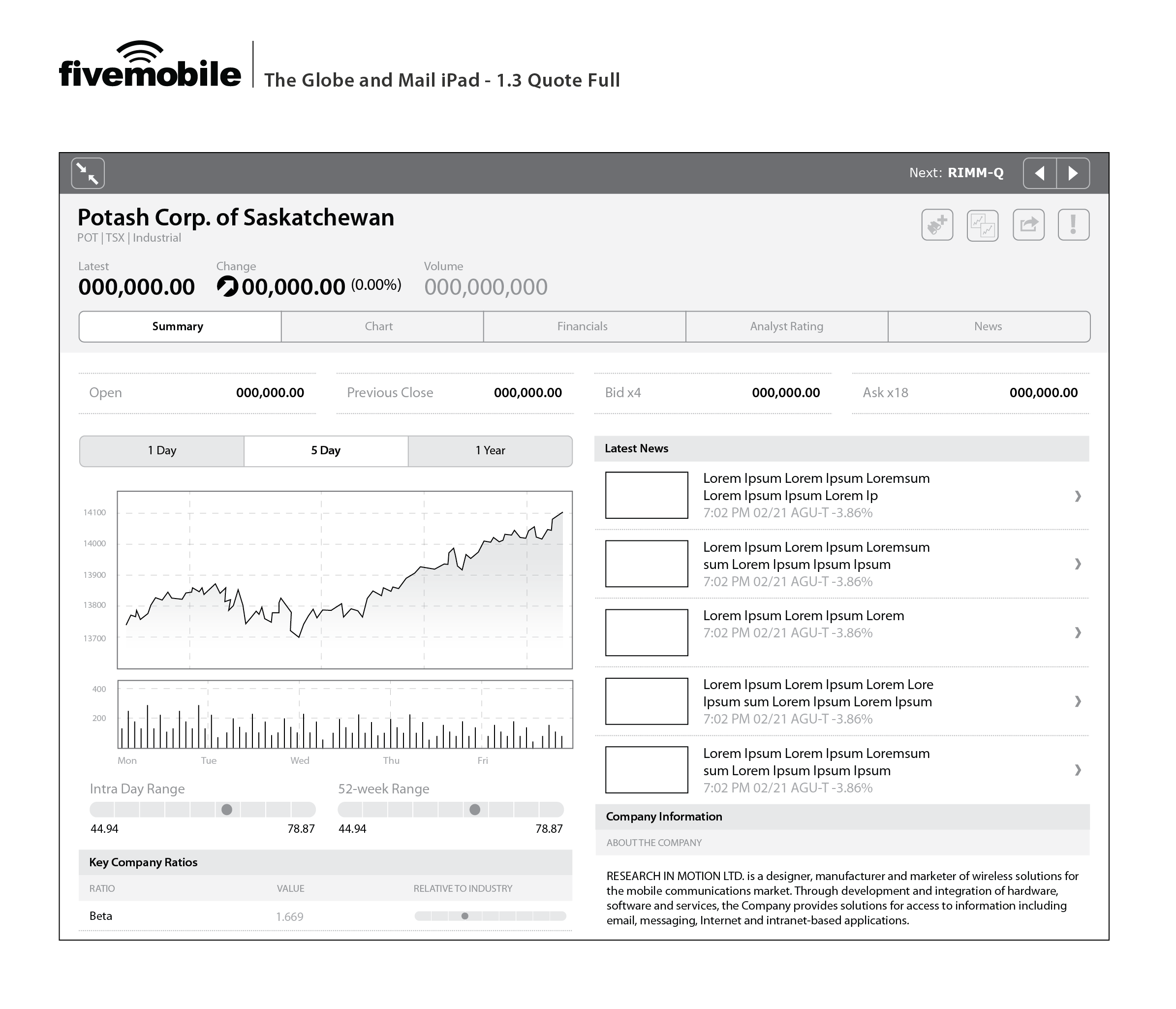Click the collapse quote view icon
1176x1009 pixels.
pos(88,173)
